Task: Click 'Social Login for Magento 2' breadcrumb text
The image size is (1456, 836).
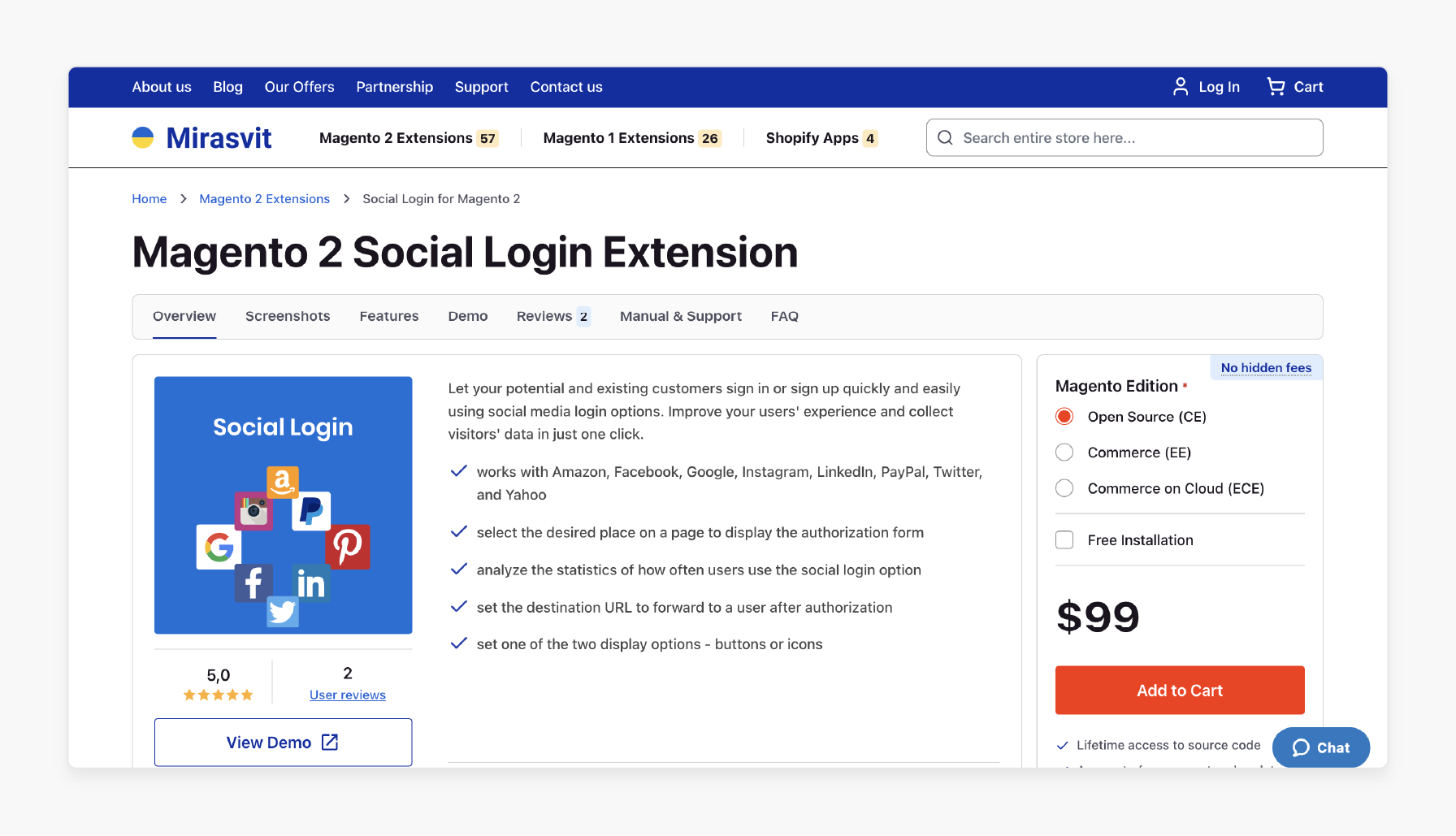Action: [441, 199]
